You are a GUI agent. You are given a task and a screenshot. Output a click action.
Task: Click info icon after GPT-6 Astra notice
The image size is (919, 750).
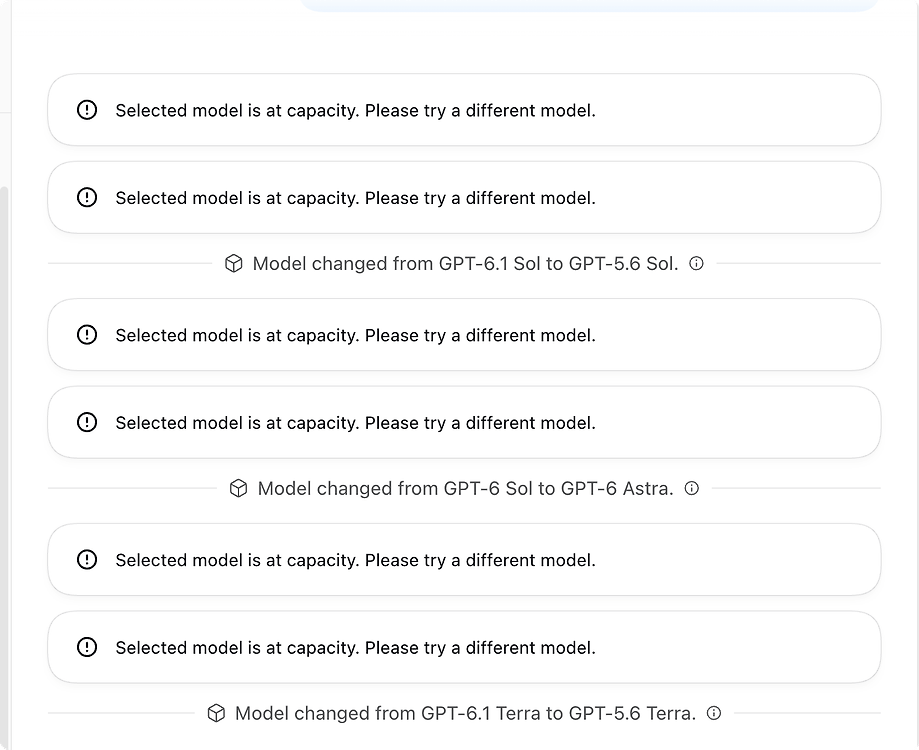coord(692,488)
